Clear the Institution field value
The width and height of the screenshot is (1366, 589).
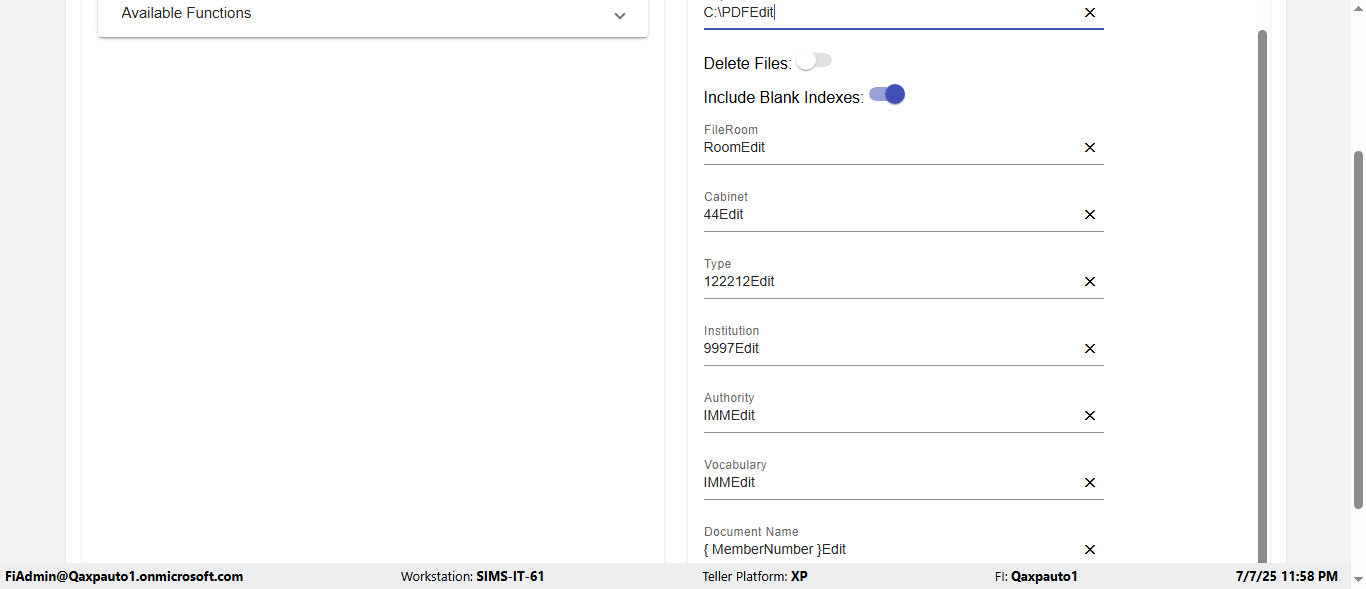point(1090,349)
